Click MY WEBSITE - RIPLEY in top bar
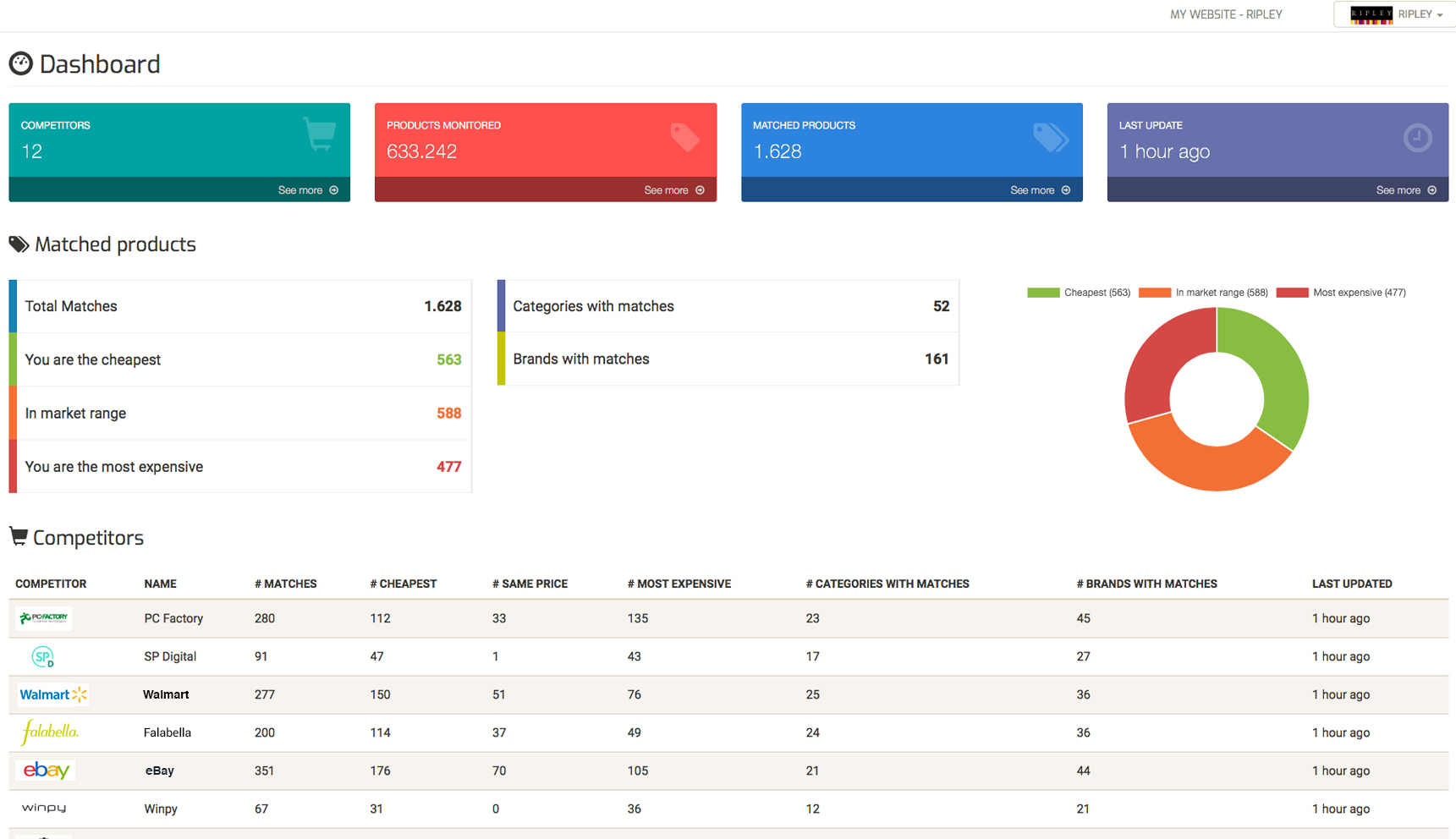 click(x=1226, y=14)
